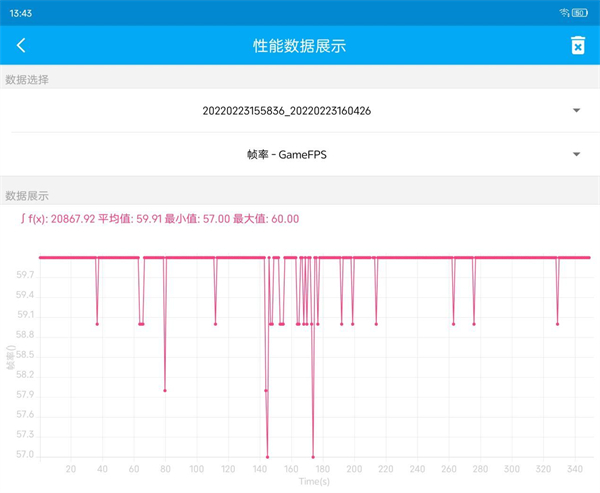Viewport: 600px width, 493px height.
Task: Tap the battery indicator icon
Action: point(581,12)
